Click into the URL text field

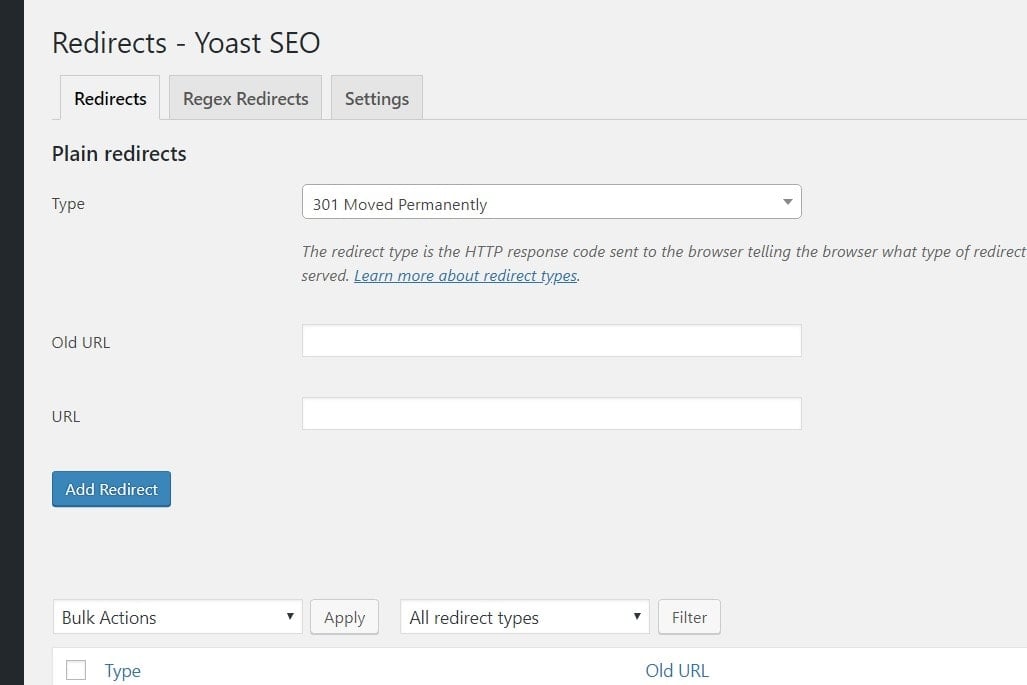[x=551, y=414]
